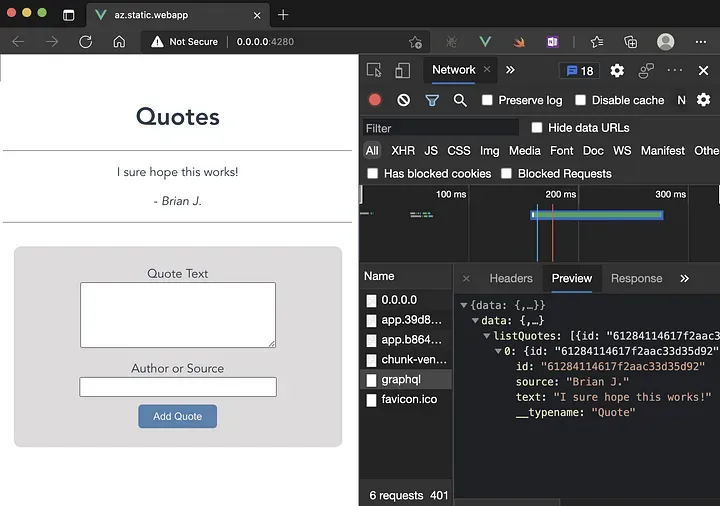Stop recording network log
Viewport: 720px width, 506px height.
coord(375,100)
